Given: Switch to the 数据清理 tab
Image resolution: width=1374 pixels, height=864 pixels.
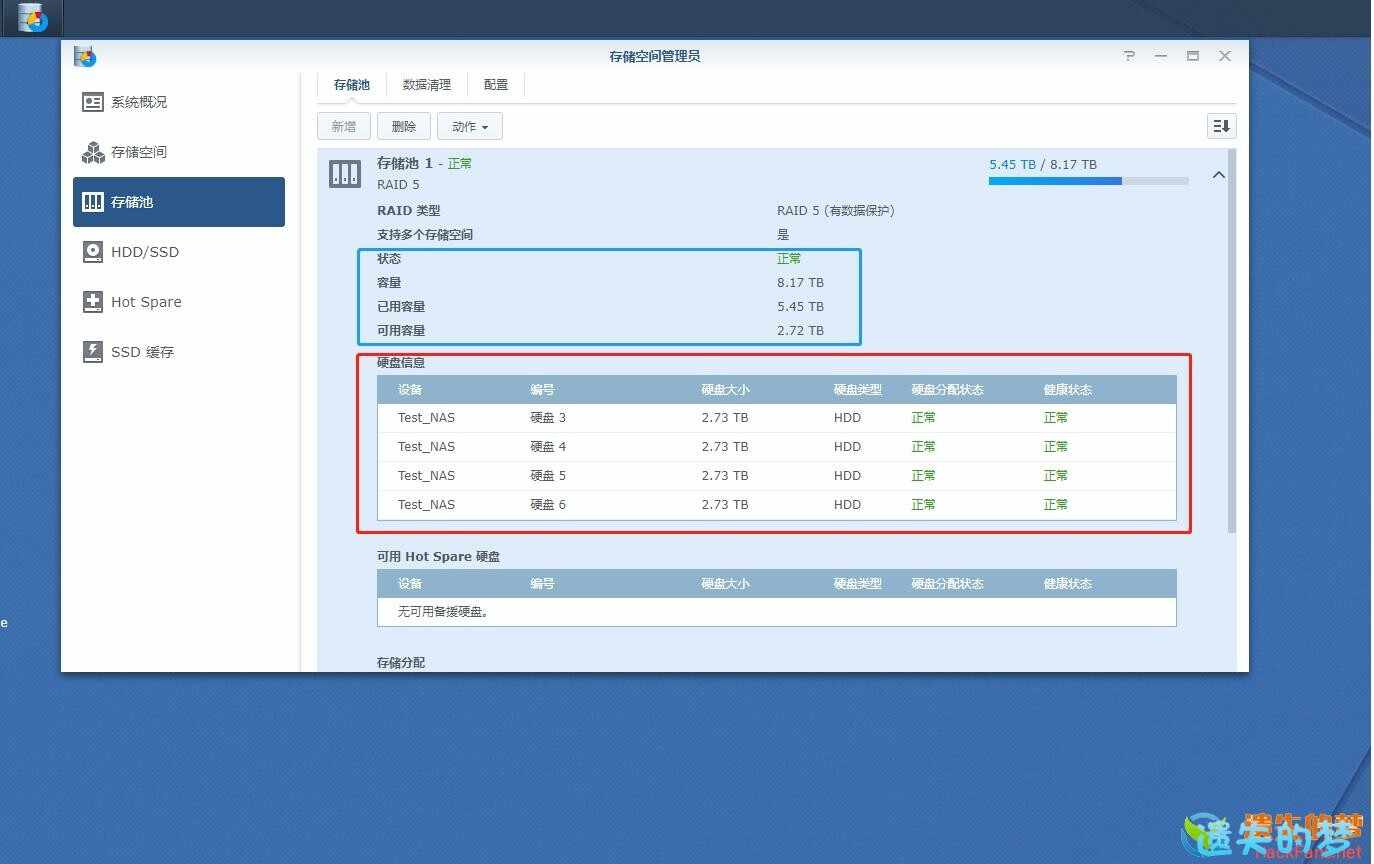Looking at the screenshot, I should (x=427, y=85).
